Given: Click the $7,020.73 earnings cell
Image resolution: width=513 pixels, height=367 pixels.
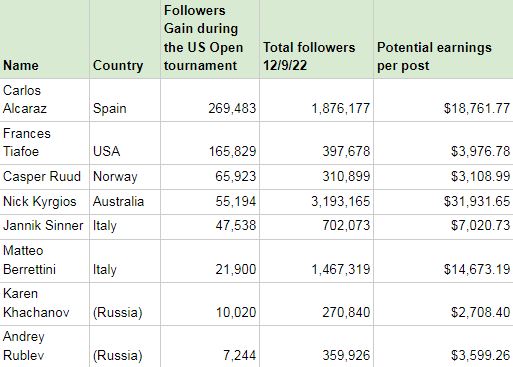Looking at the screenshot, I should (443, 227).
